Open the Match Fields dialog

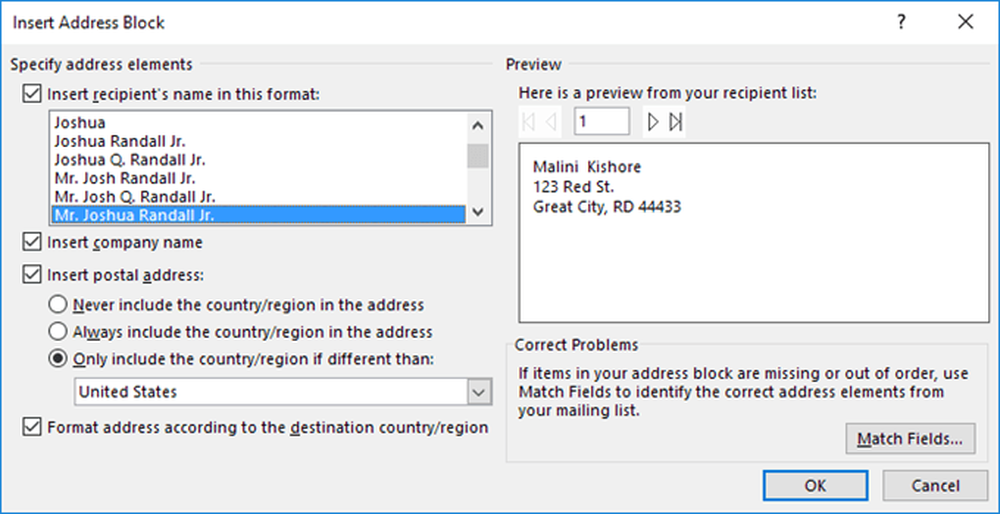click(911, 439)
